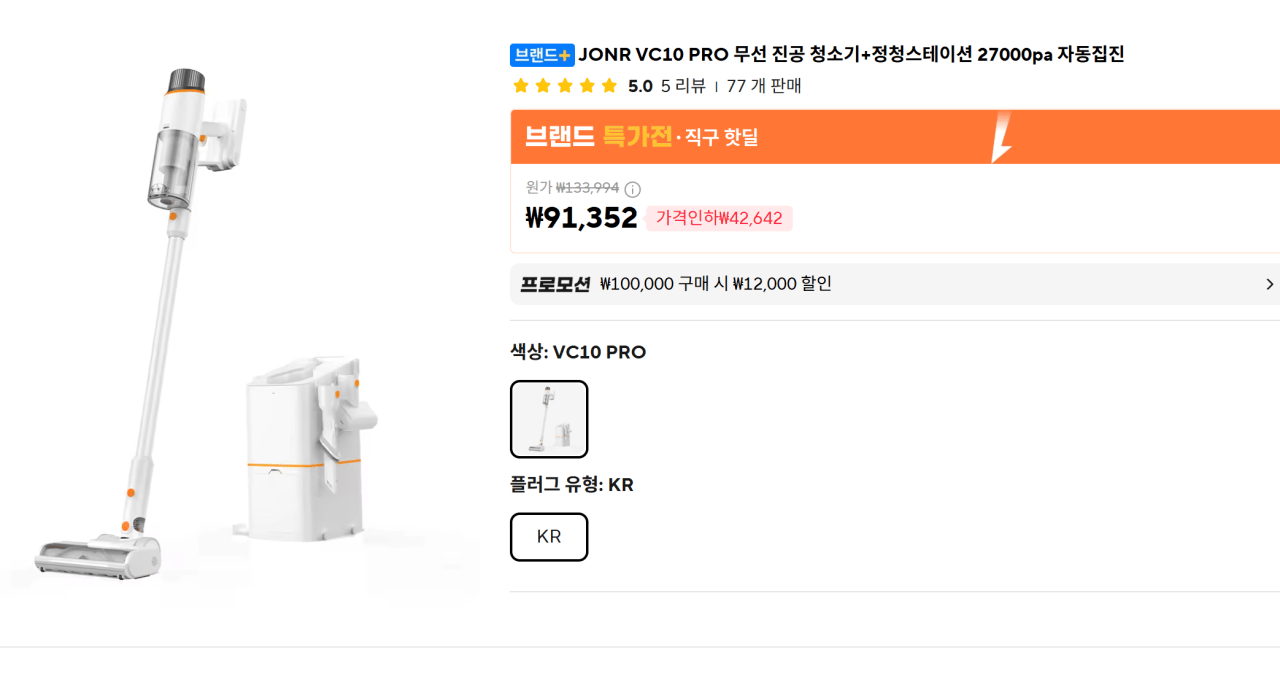1280x685 pixels.
Task: Expand the 프로모션 discount details chevron
Action: (x=1270, y=284)
